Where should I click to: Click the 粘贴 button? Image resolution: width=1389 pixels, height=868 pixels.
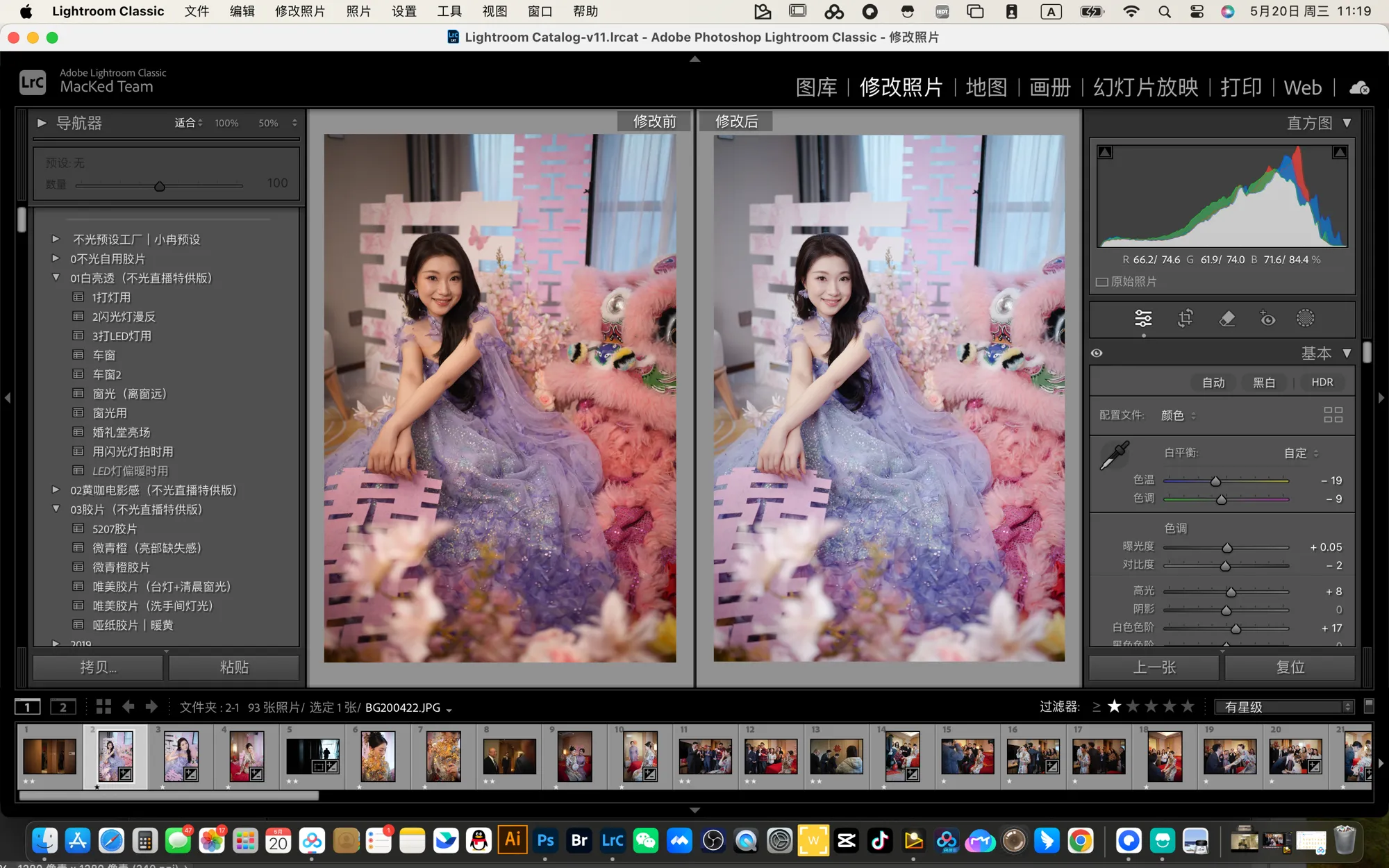(x=234, y=667)
